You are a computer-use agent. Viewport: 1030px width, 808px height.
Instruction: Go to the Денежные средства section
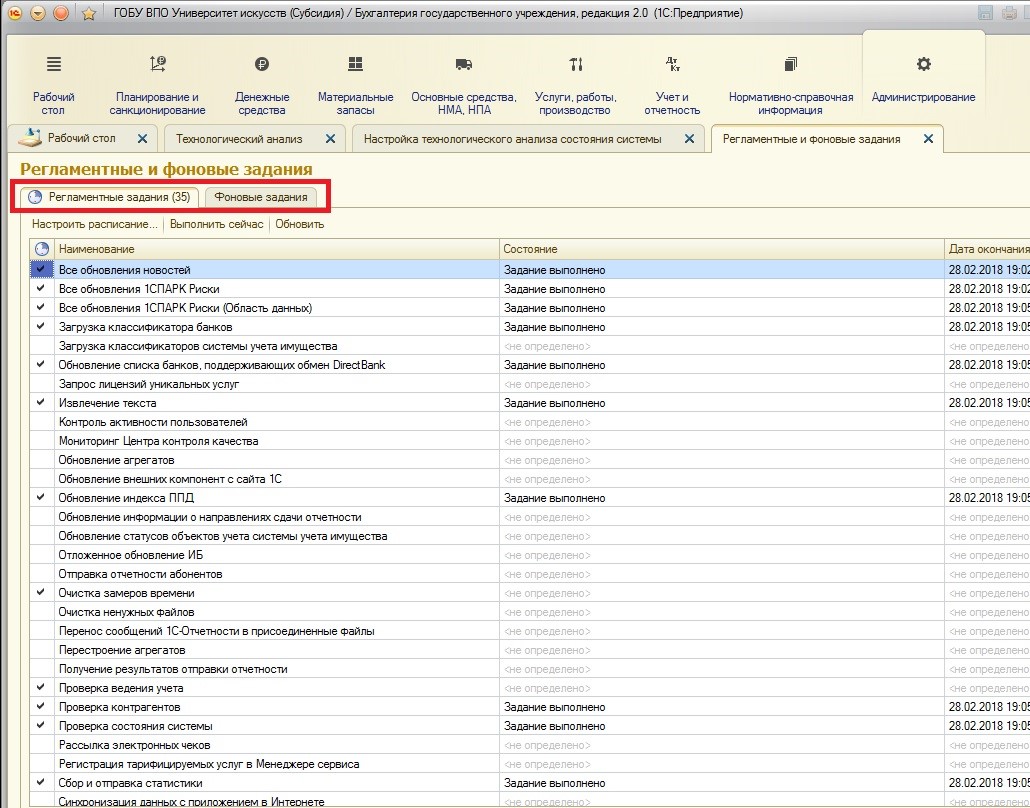point(262,65)
